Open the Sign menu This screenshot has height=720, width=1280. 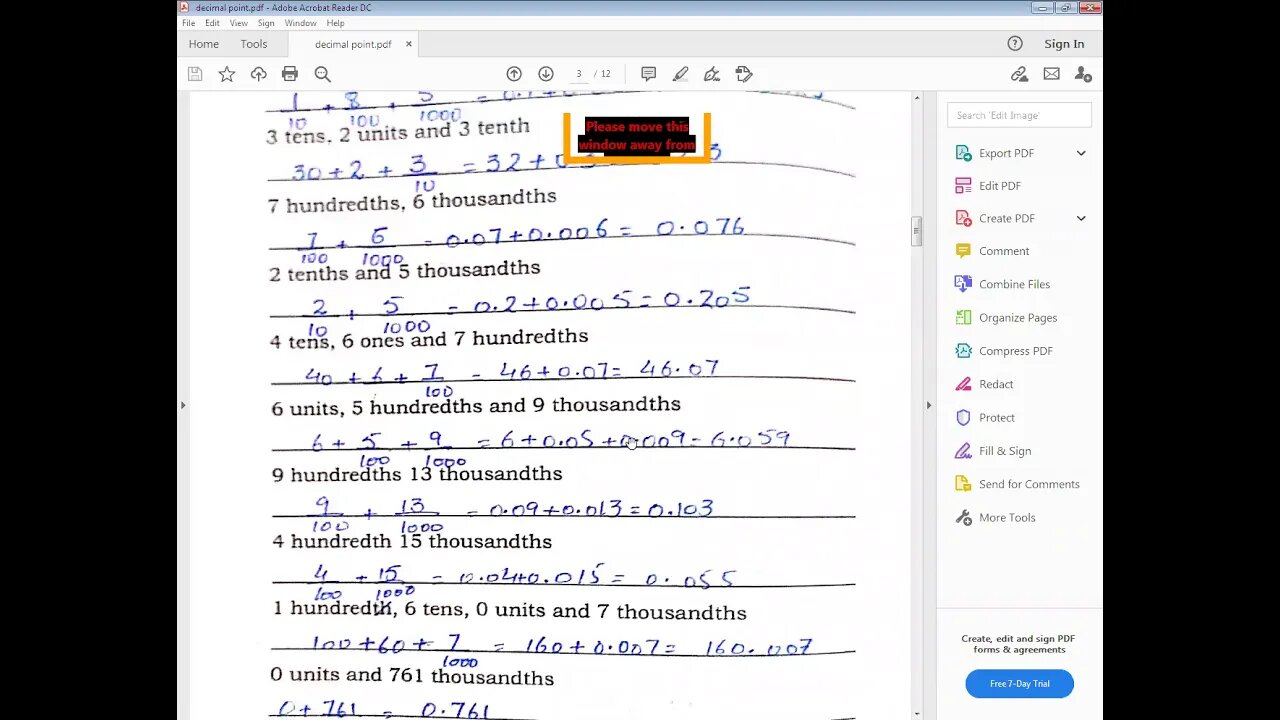tap(266, 23)
